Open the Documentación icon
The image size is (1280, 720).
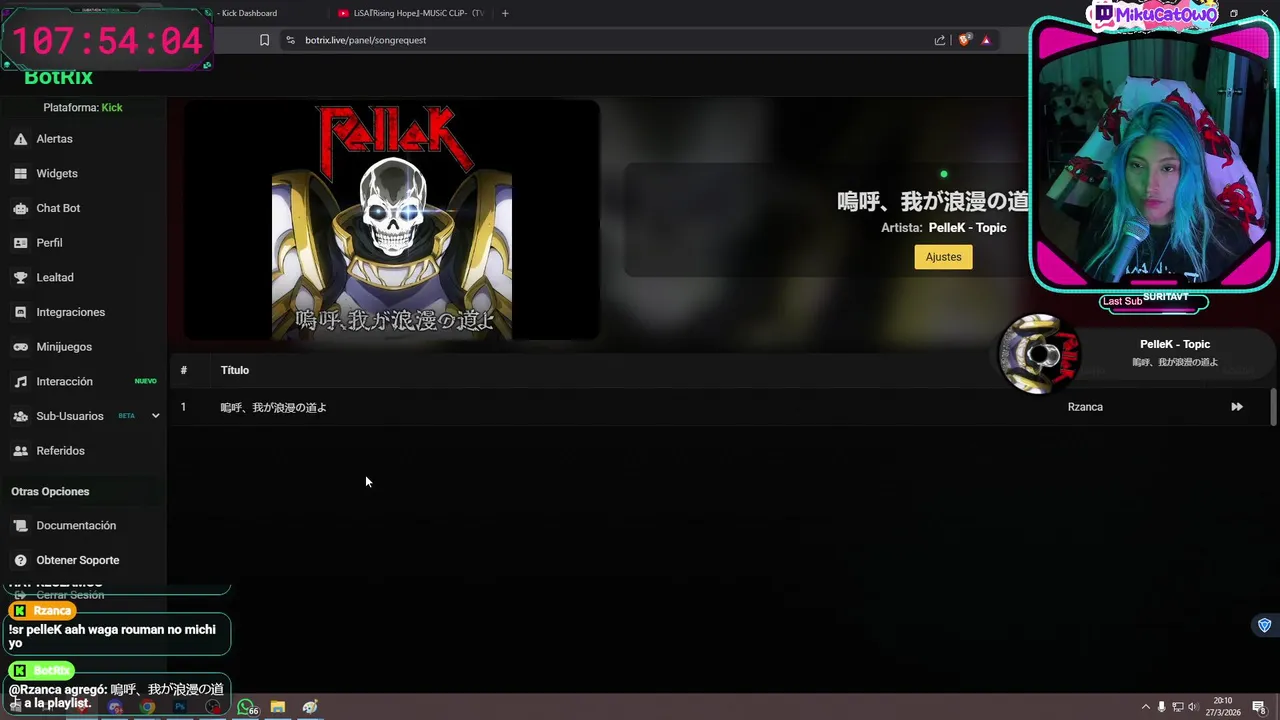click(20, 526)
